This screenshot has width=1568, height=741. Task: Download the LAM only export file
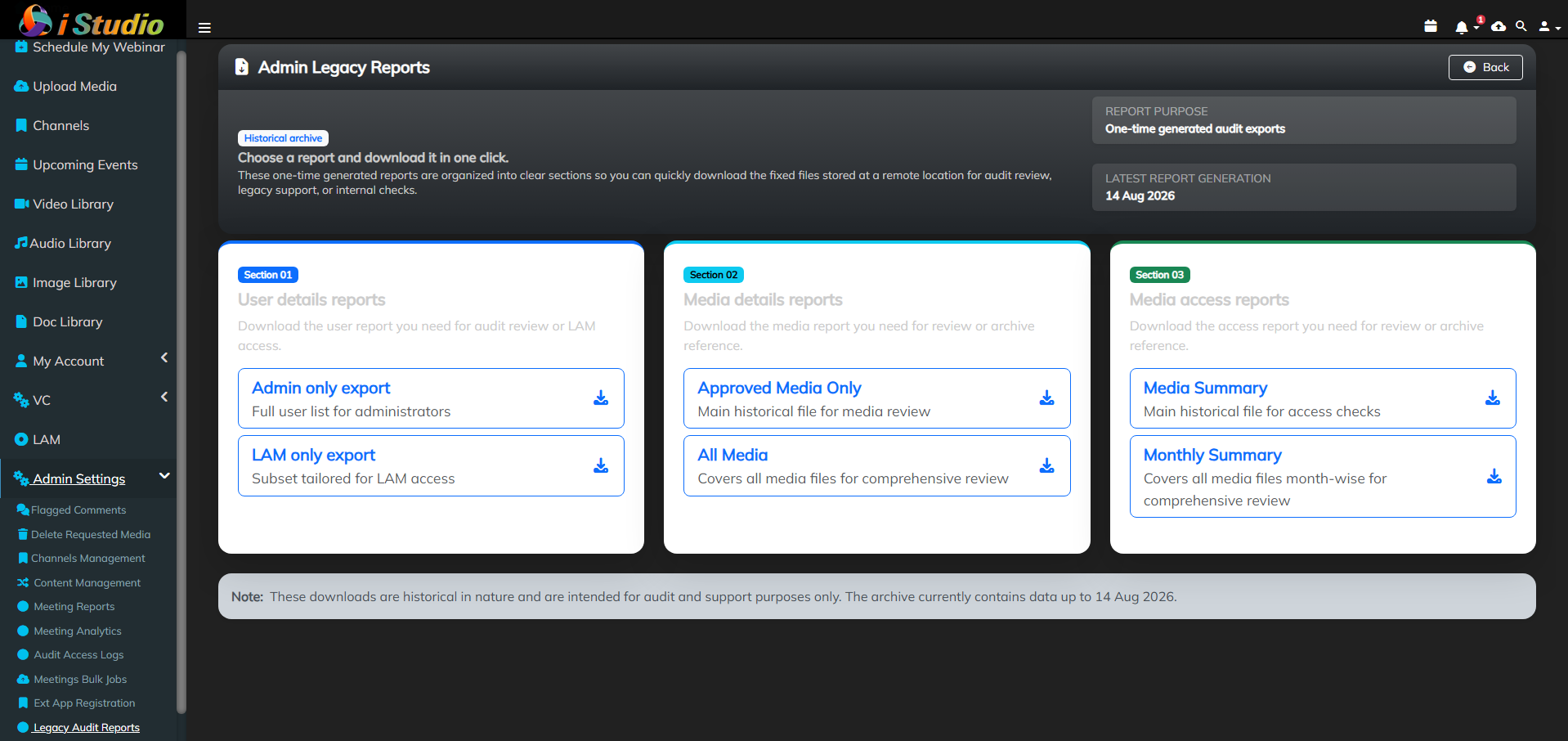[601, 465]
